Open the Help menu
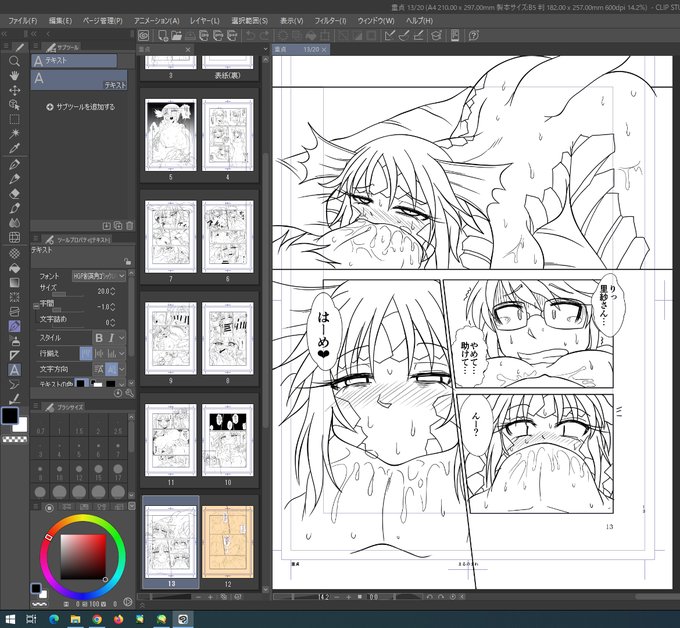The image size is (680, 628). [419, 20]
